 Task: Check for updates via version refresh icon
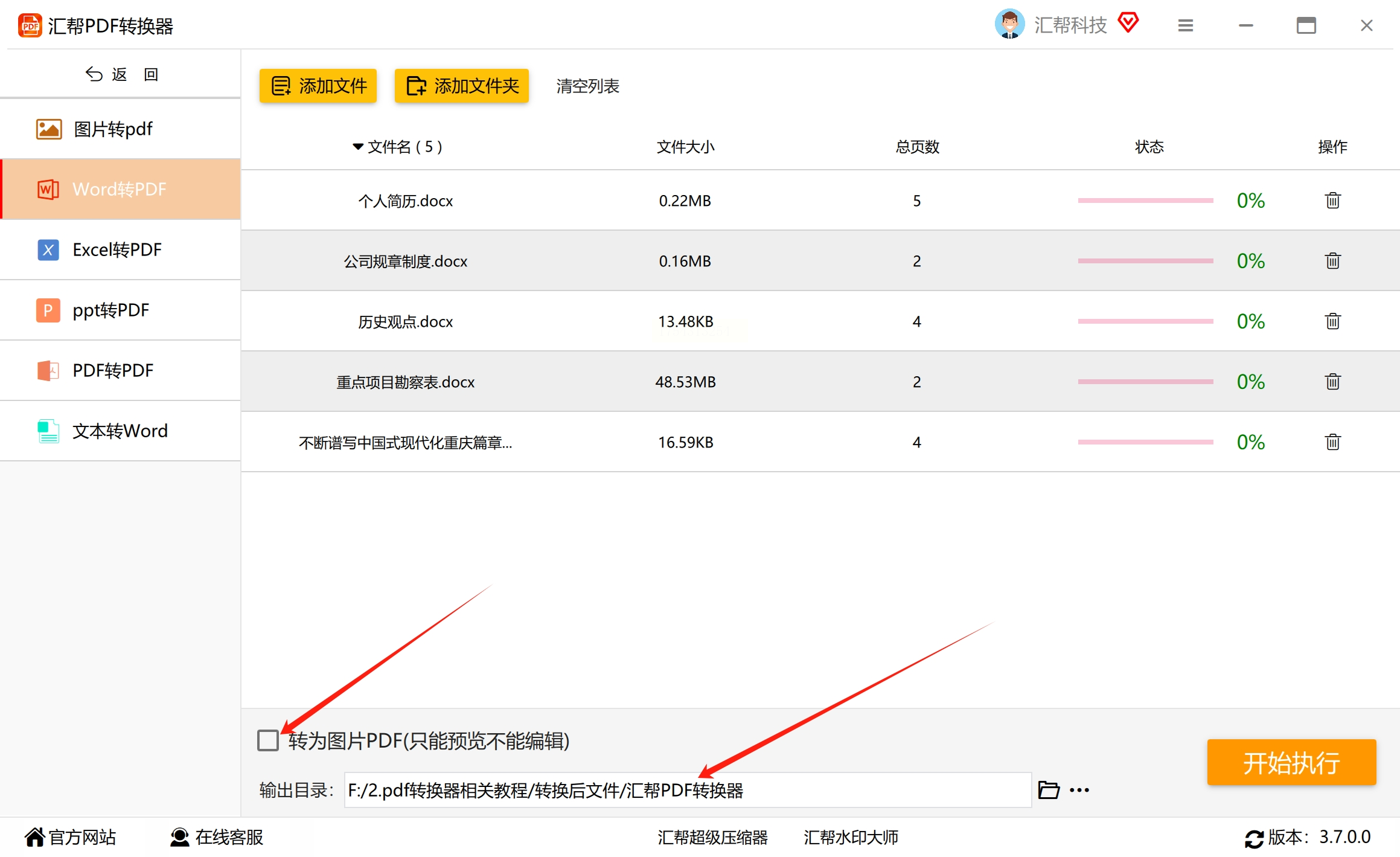1253,838
